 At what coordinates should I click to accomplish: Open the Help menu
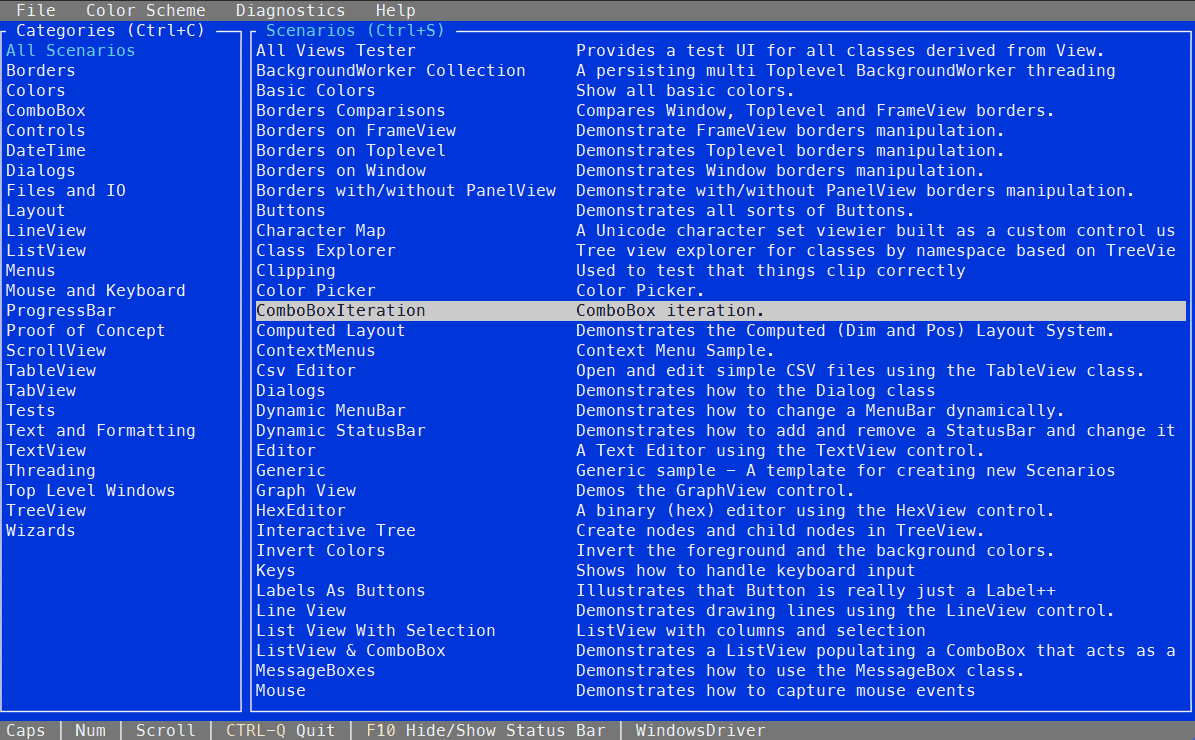[396, 11]
